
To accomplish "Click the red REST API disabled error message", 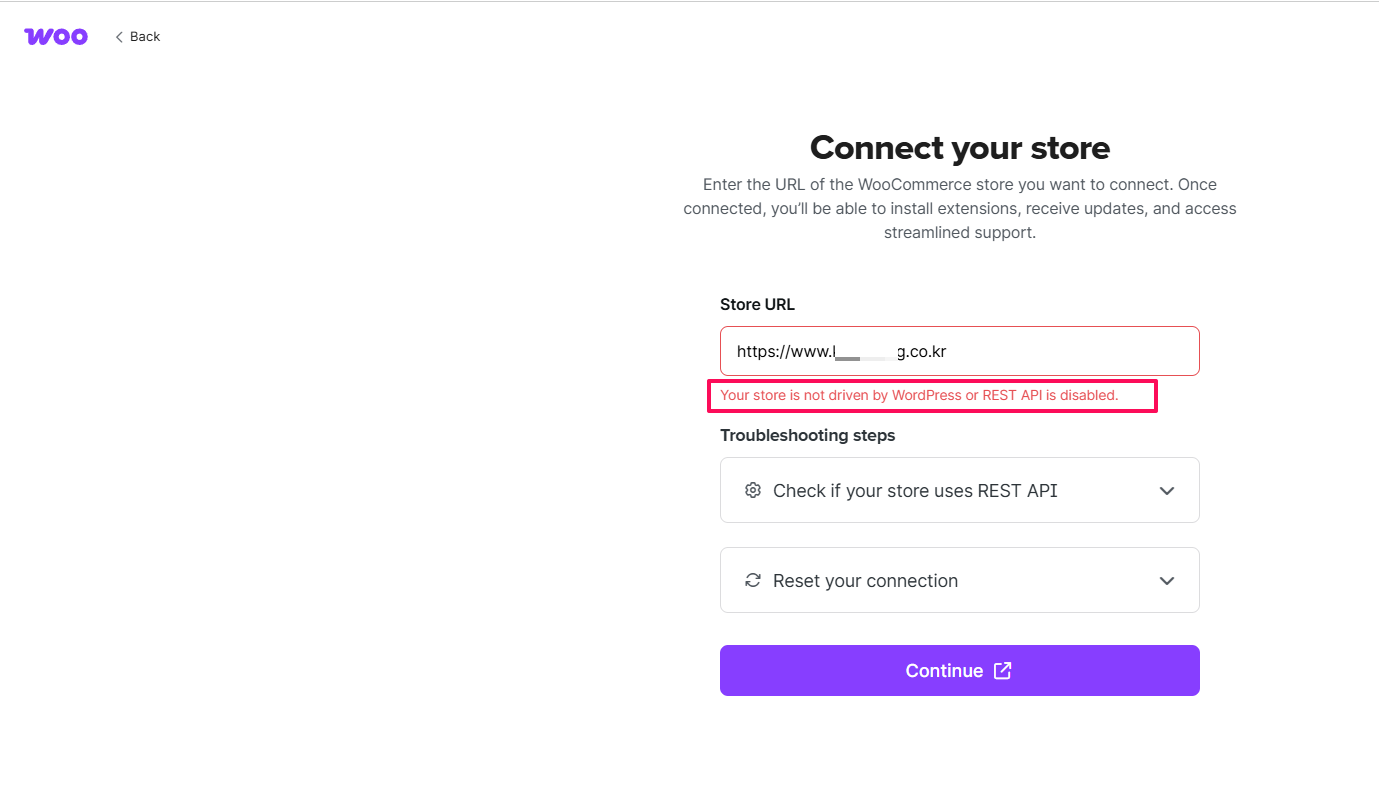I will [919, 395].
